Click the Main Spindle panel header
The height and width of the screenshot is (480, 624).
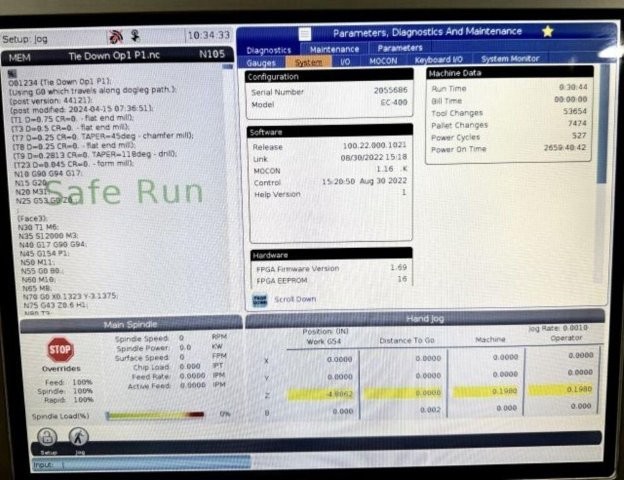(x=131, y=324)
